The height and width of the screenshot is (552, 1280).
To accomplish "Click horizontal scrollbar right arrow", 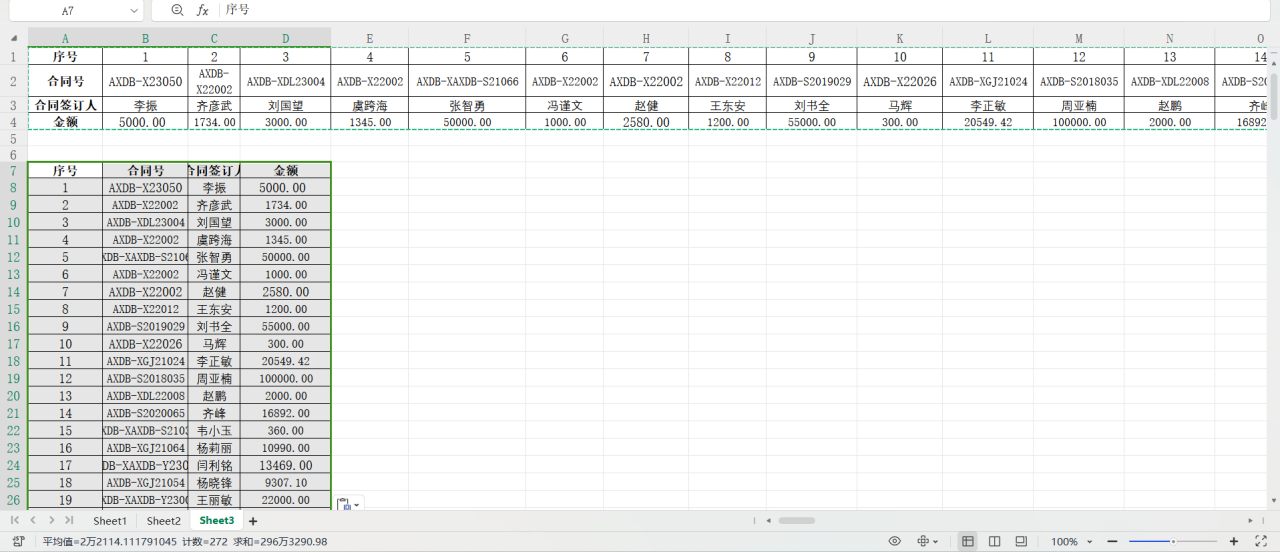I will point(1250,521).
